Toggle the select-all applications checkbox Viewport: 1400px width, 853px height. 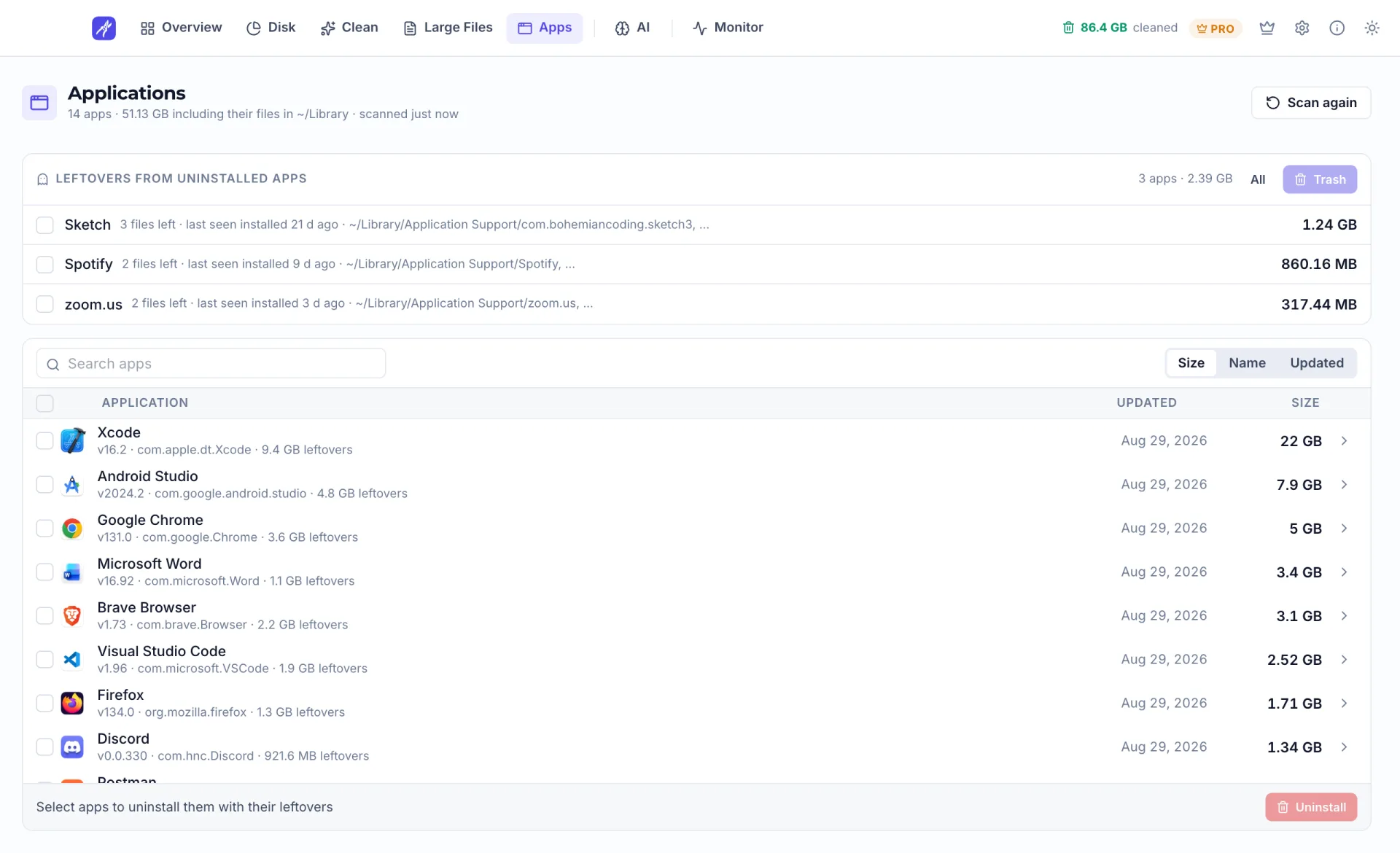[x=45, y=403]
